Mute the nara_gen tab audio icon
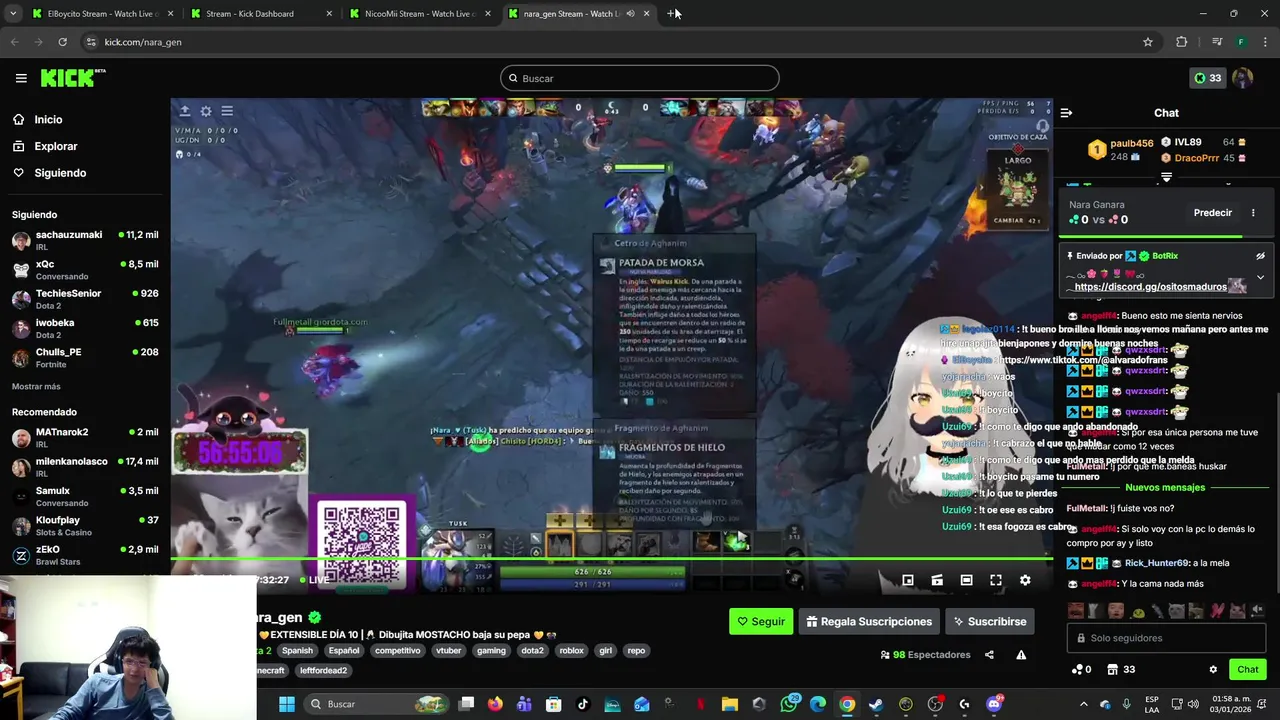 coord(630,14)
